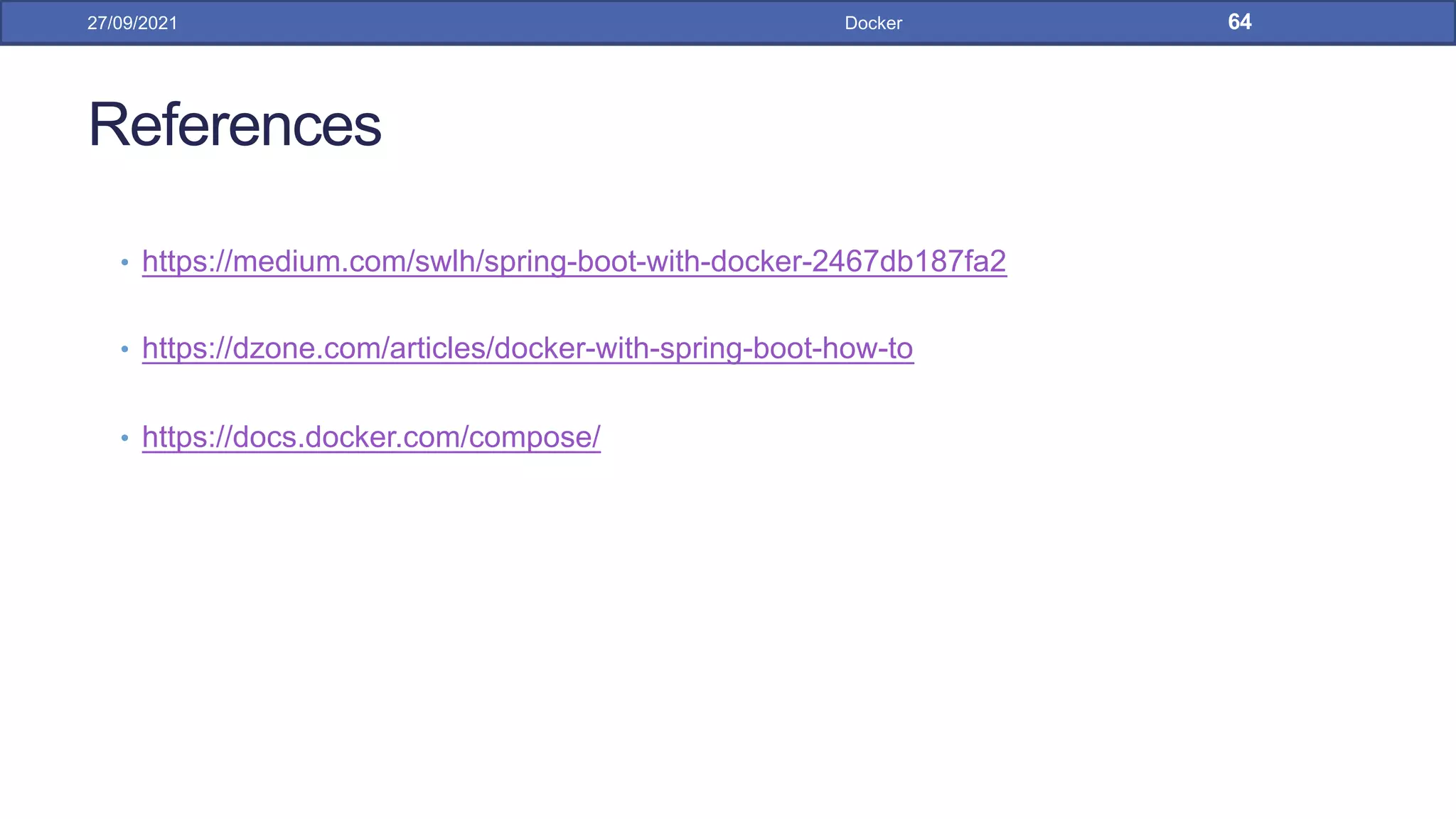Click '2467db187fa2' at end of first link

(909, 262)
